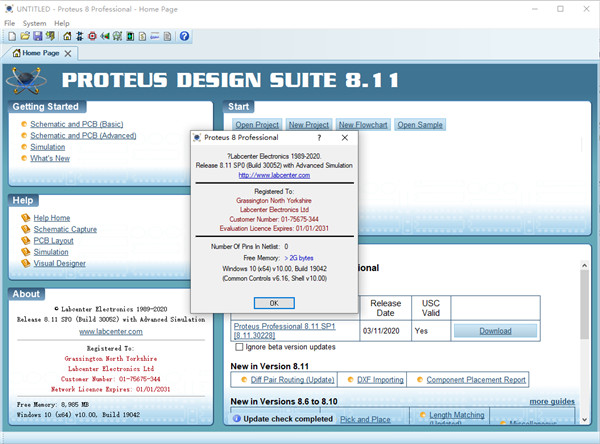The width and height of the screenshot is (600, 444).
Task: Open Schematic and PCB (Advanced) tutorial
Action: tap(83, 135)
